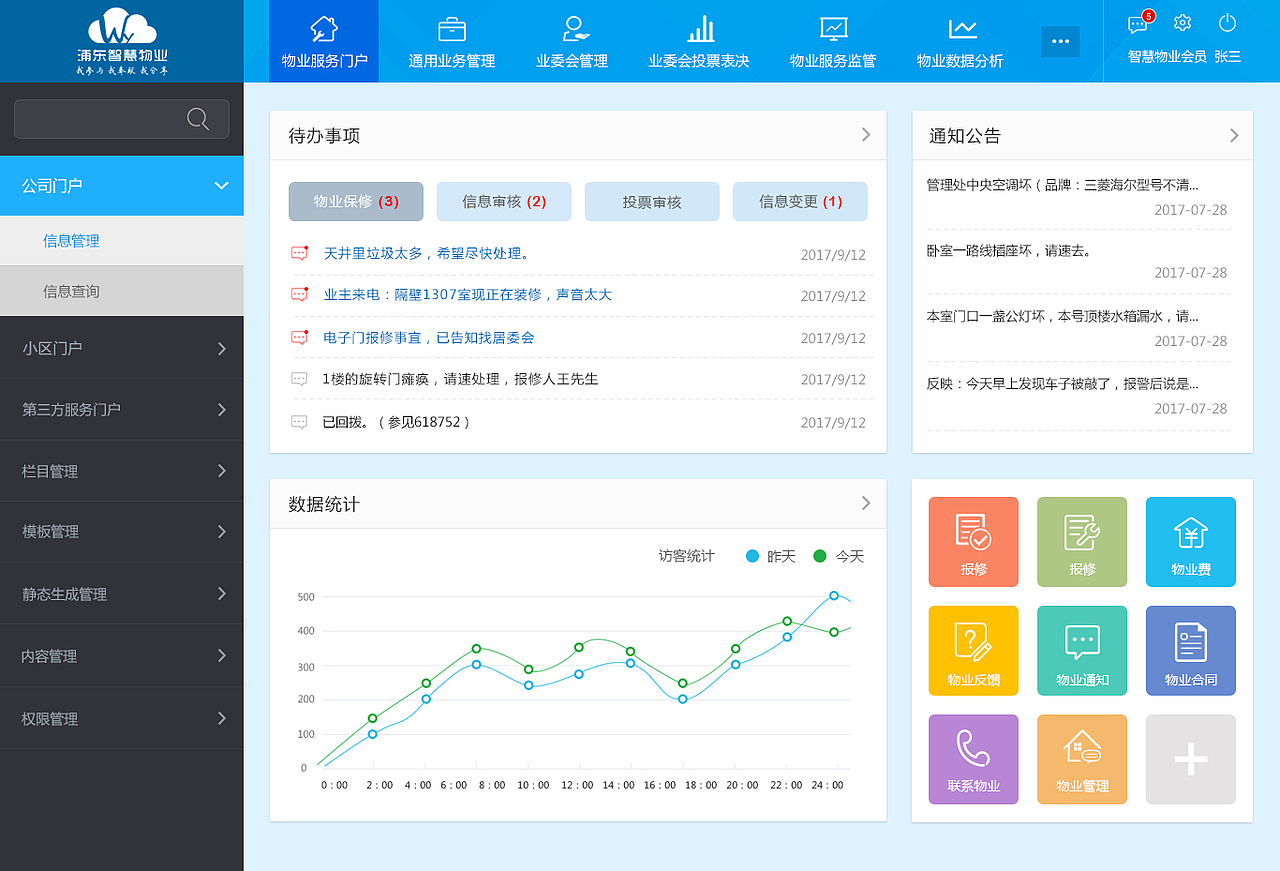Open the 物业费 tile icon

[1190, 541]
